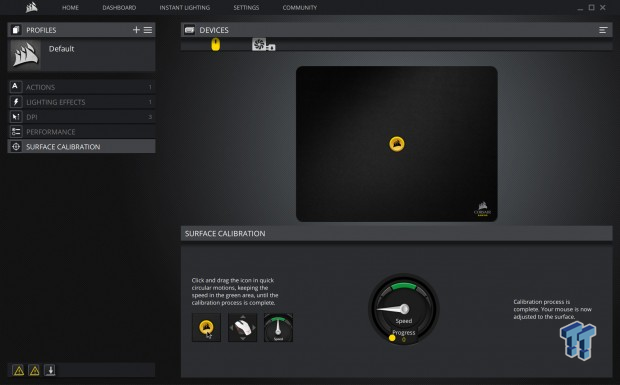Click the yellow calibration icon on mousepad
The width and height of the screenshot is (620, 385).
[x=397, y=144]
